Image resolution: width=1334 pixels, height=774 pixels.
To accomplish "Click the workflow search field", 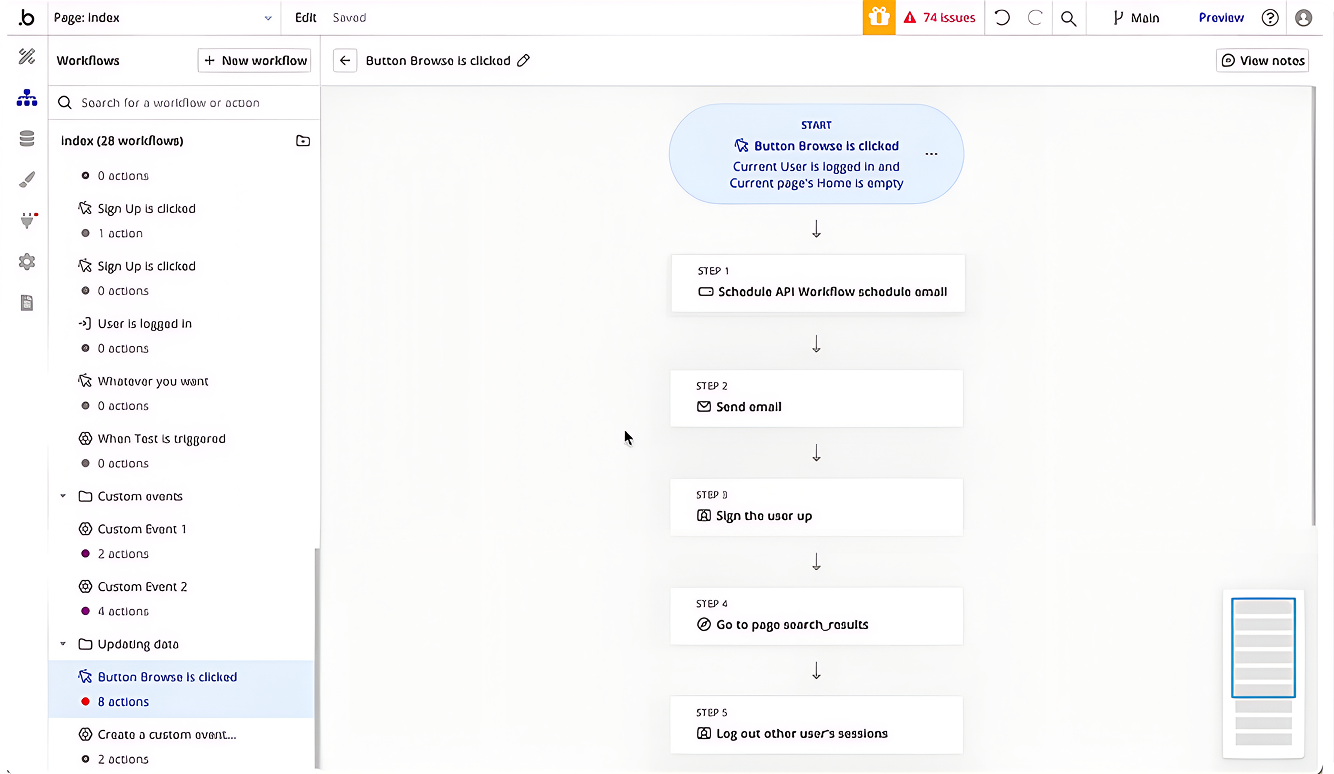I will (x=185, y=102).
